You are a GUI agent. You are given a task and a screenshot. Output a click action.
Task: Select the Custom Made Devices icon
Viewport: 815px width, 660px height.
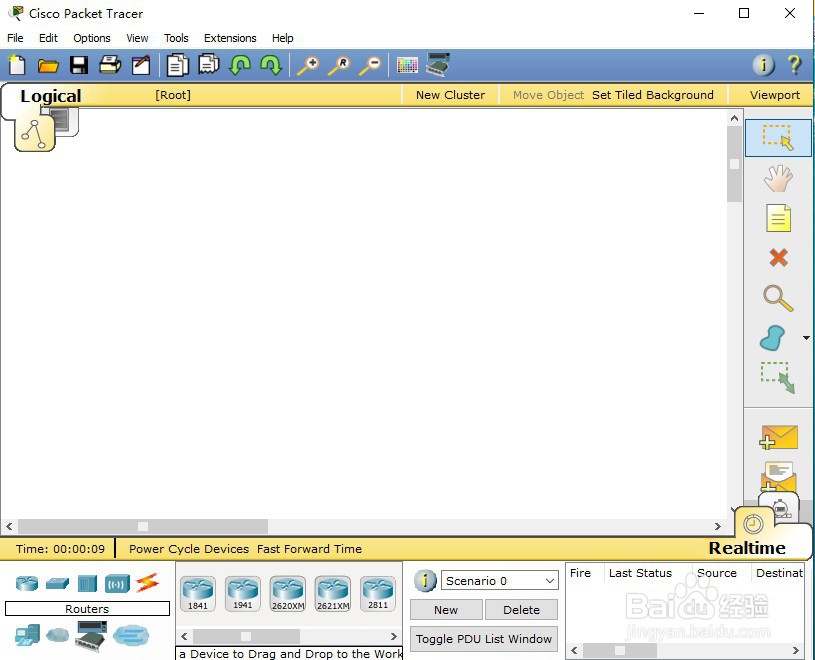pyautogui.click(x=91, y=636)
